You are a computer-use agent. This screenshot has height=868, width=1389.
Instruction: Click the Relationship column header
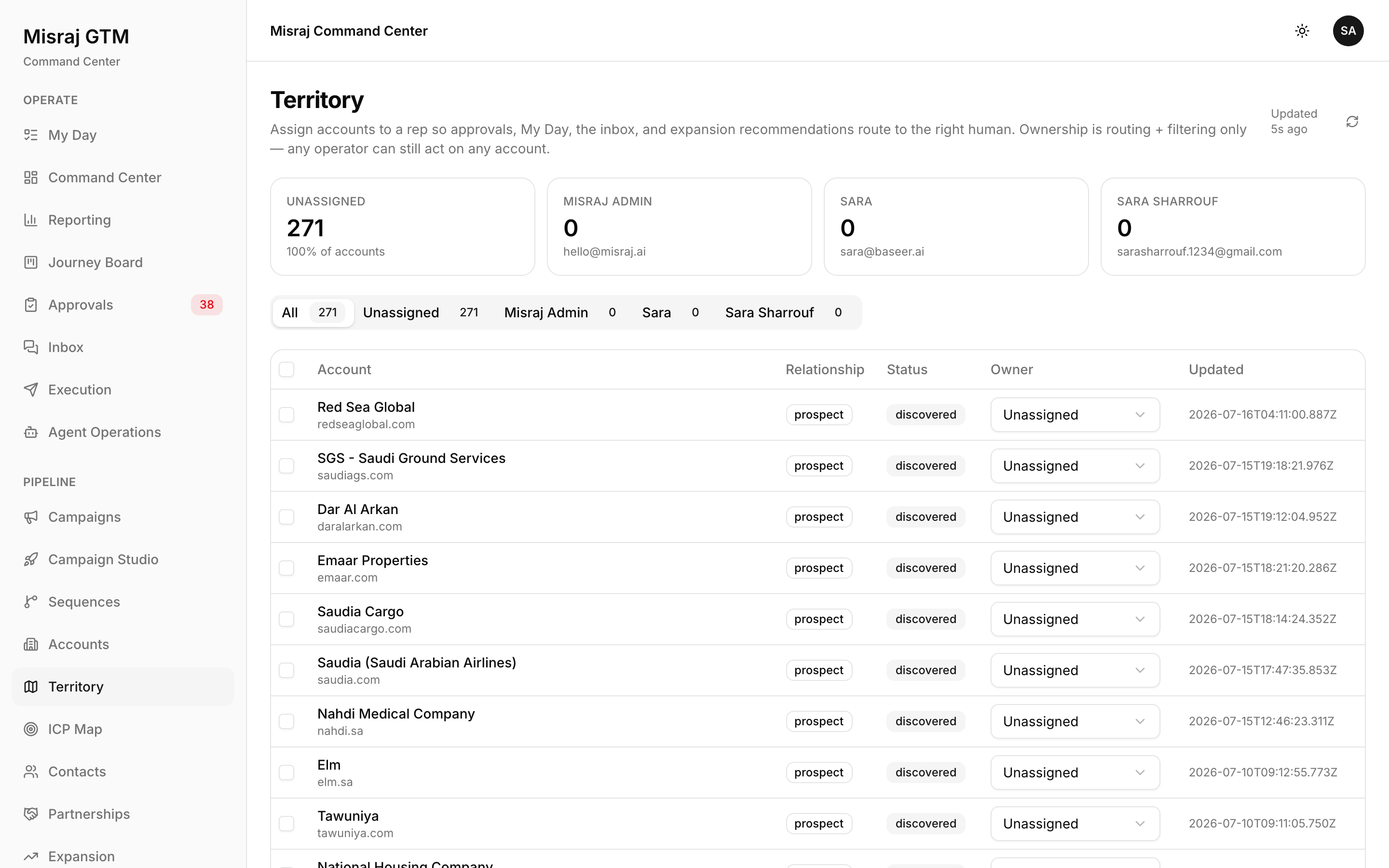click(x=825, y=370)
